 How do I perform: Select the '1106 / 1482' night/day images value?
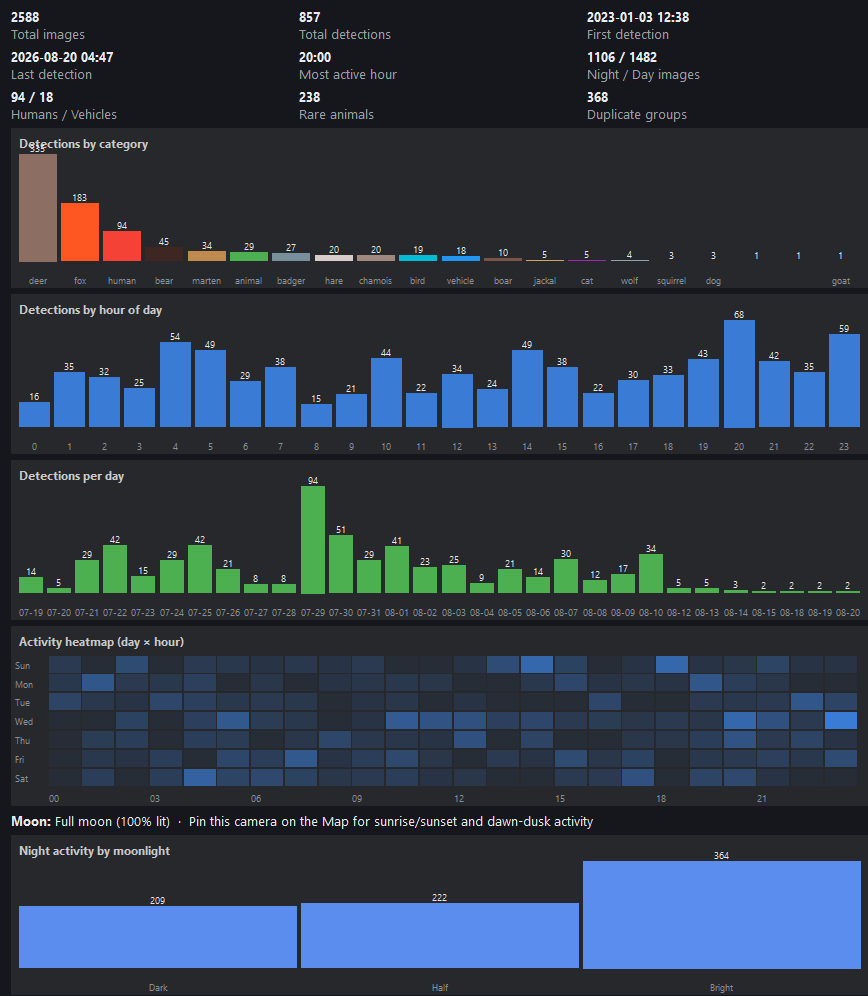coord(622,57)
